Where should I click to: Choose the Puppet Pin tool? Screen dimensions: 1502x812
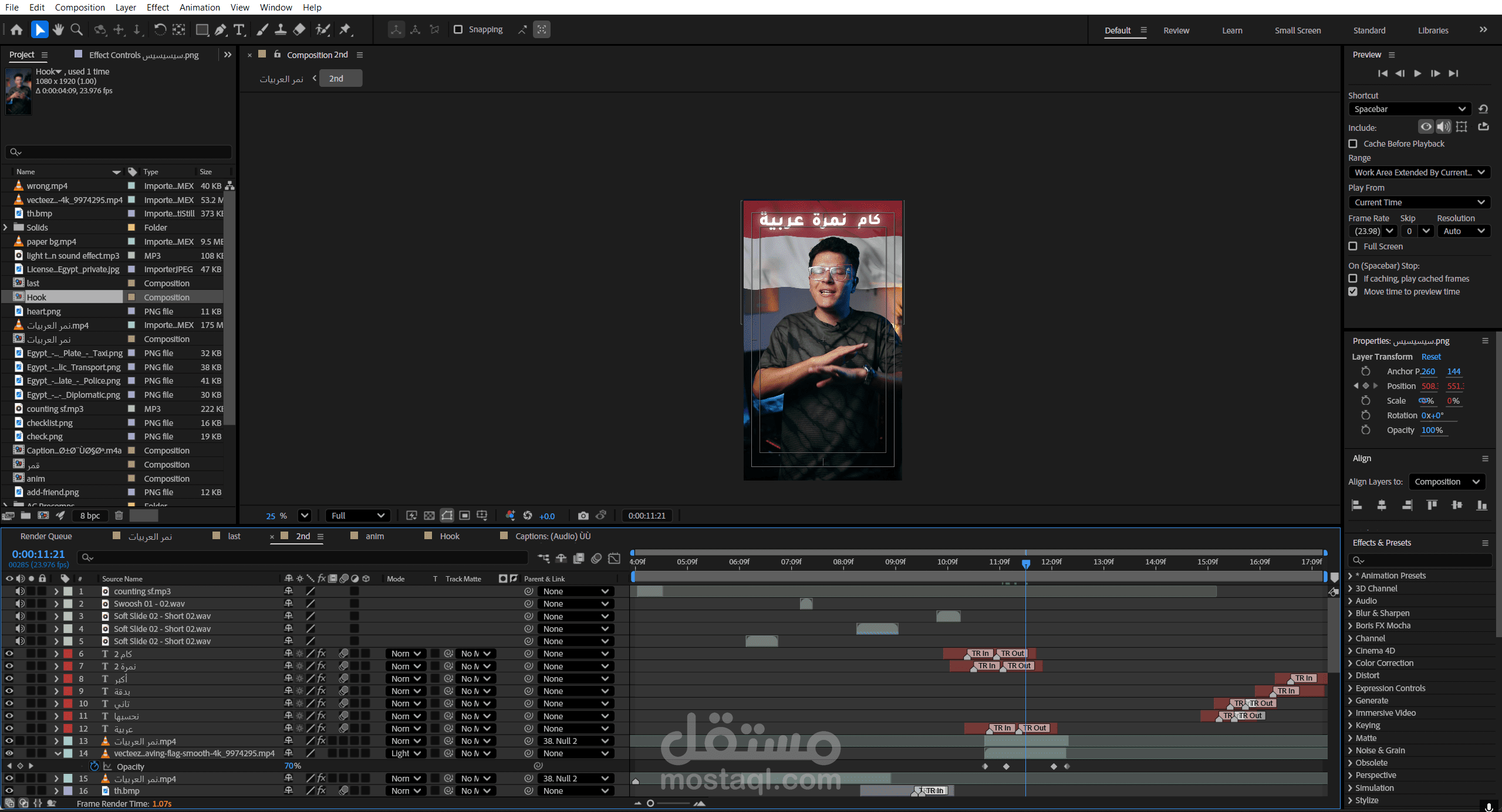345,29
